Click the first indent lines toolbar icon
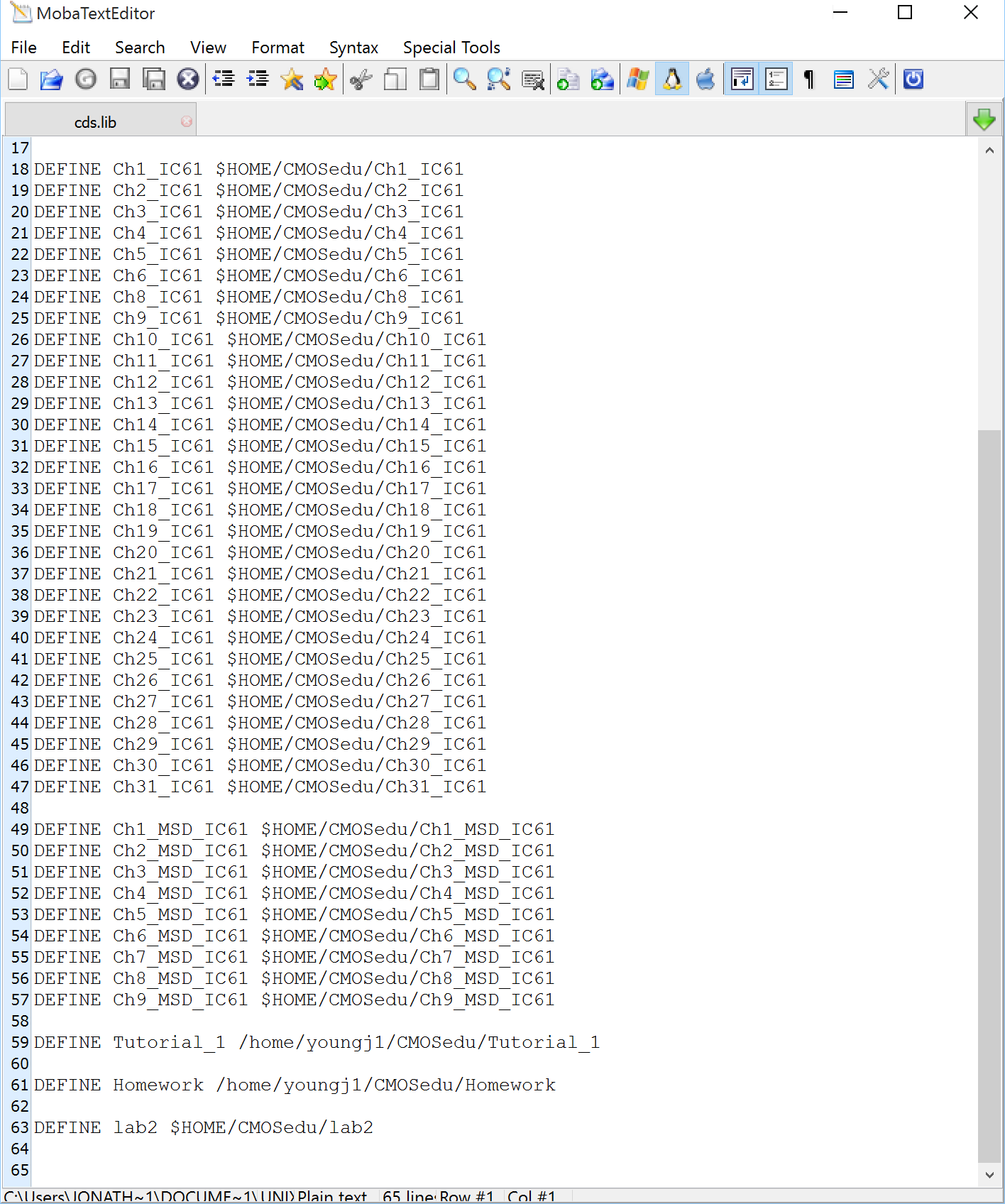1005x1204 pixels. 224,80
